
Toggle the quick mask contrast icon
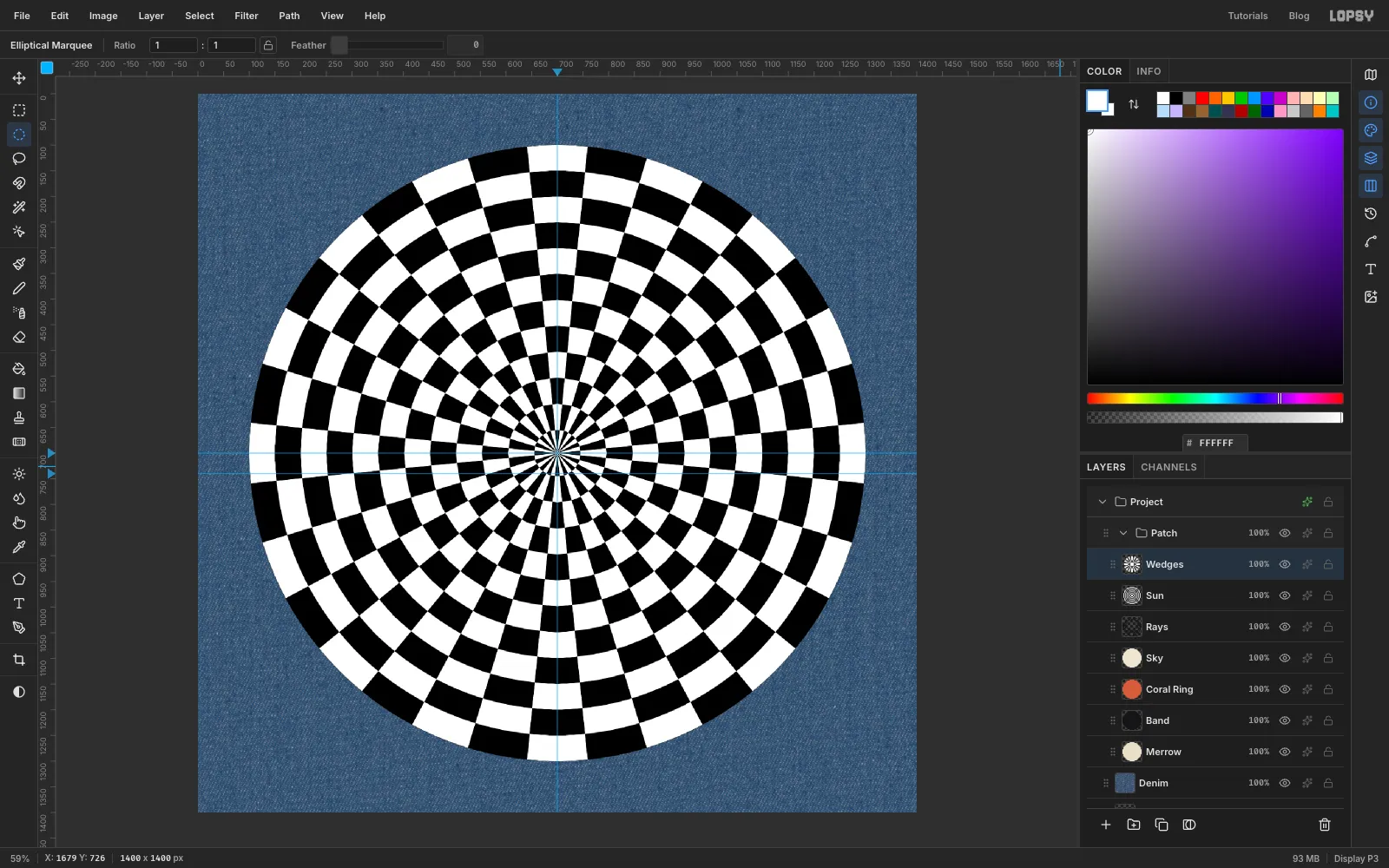point(19,692)
